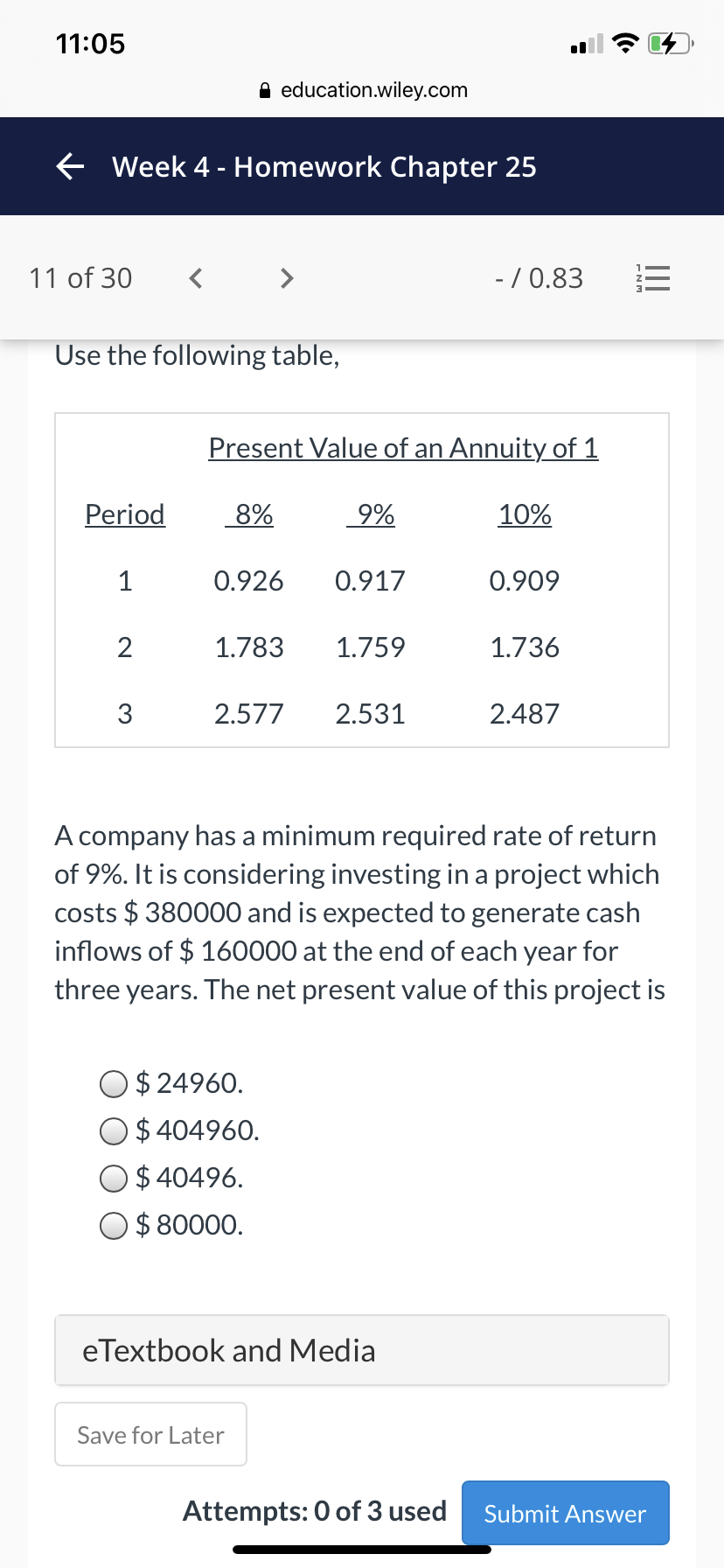Tap the lock icon by education.wiley.com
Image resolution: width=724 pixels, height=1568 pixels.
[266, 90]
